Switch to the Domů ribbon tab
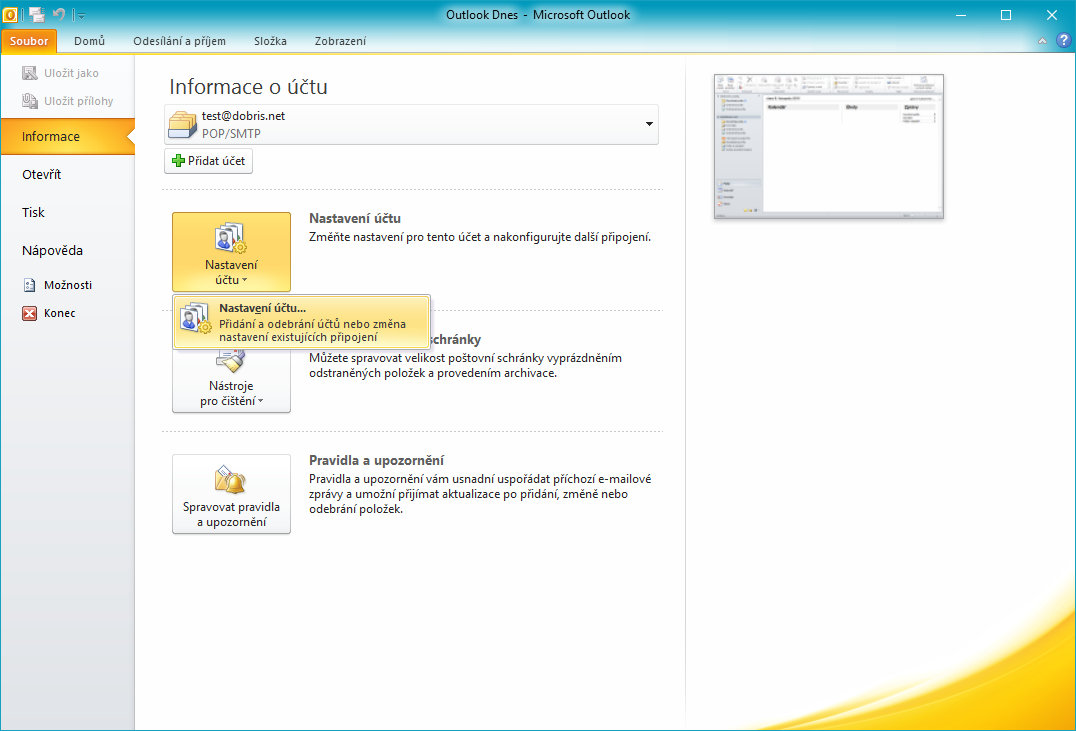Image resolution: width=1076 pixels, height=731 pixels. (x=90, y=41)
